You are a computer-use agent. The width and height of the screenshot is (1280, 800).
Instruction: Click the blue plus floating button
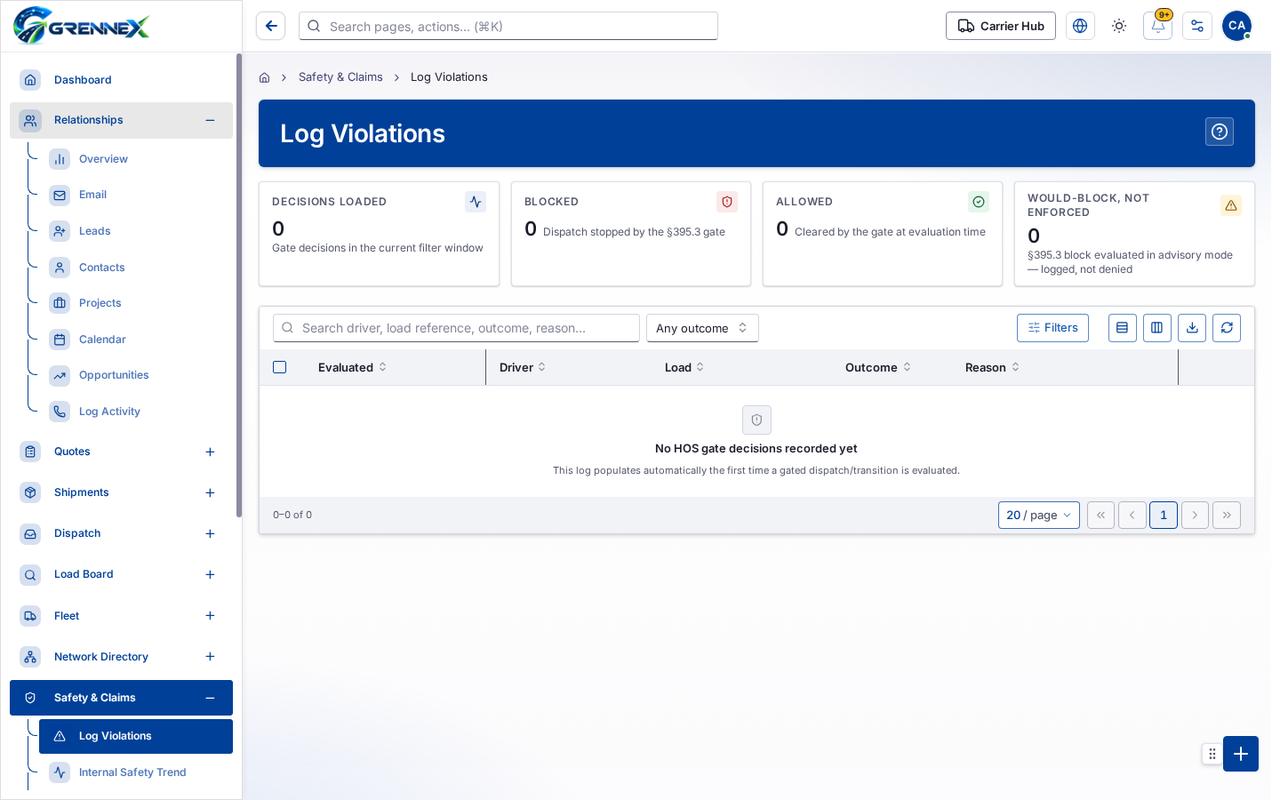[1241, 754]
